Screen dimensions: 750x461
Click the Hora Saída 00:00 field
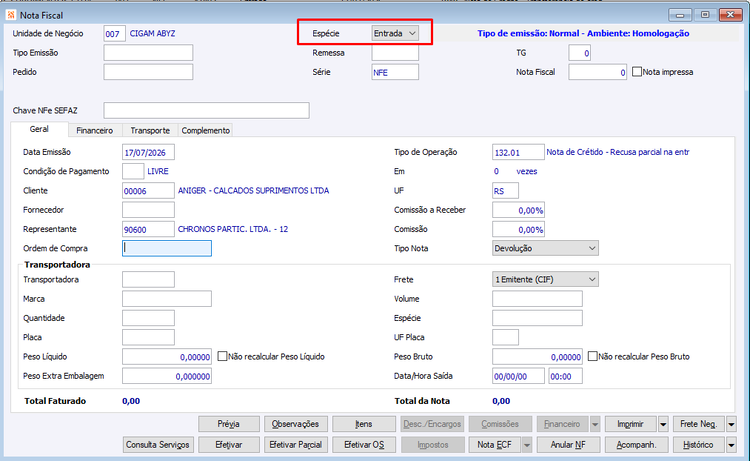click(565, 376)
